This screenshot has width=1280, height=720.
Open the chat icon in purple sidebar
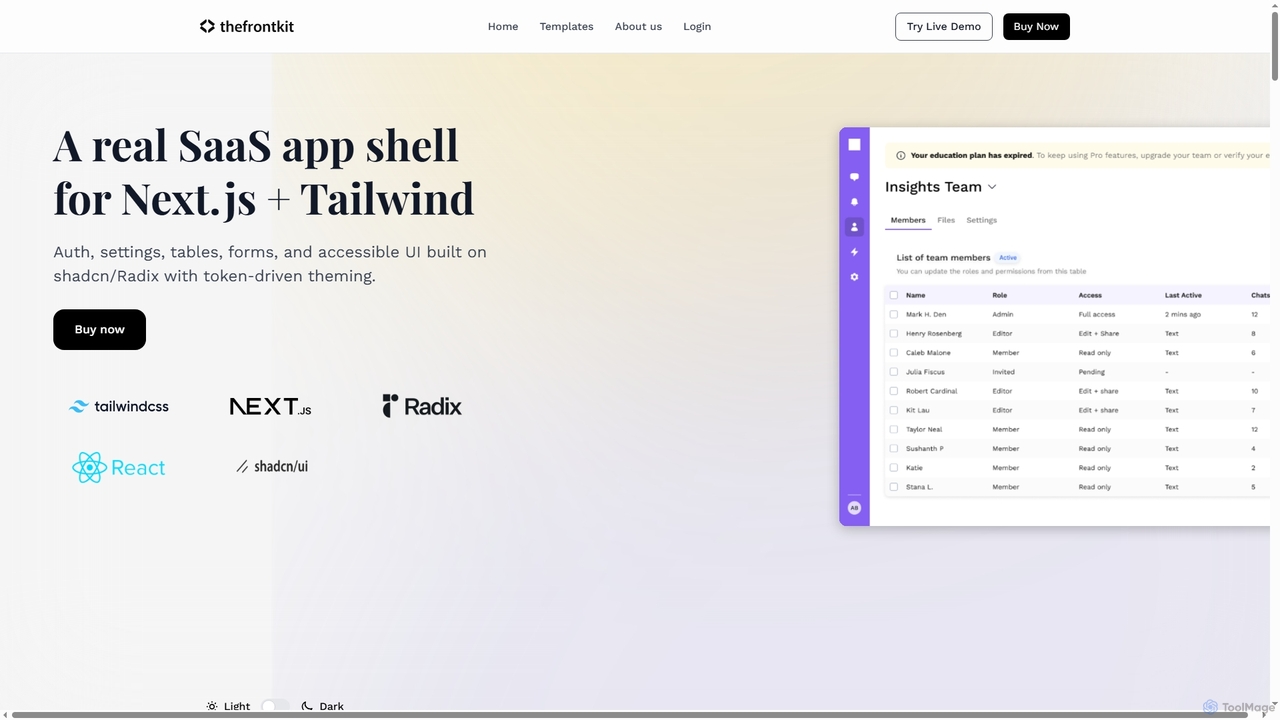854,177
